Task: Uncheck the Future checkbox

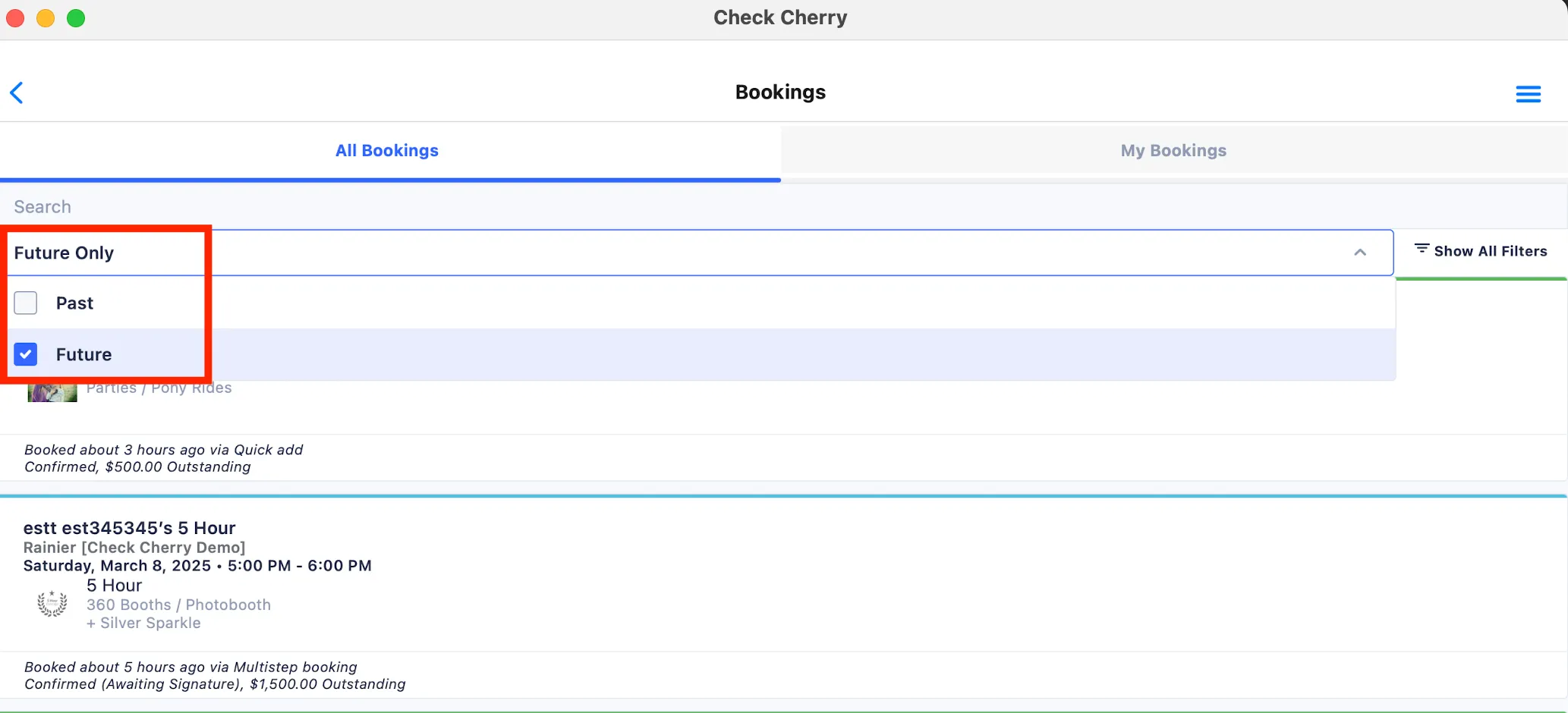Action: click(x=26, y=354)
